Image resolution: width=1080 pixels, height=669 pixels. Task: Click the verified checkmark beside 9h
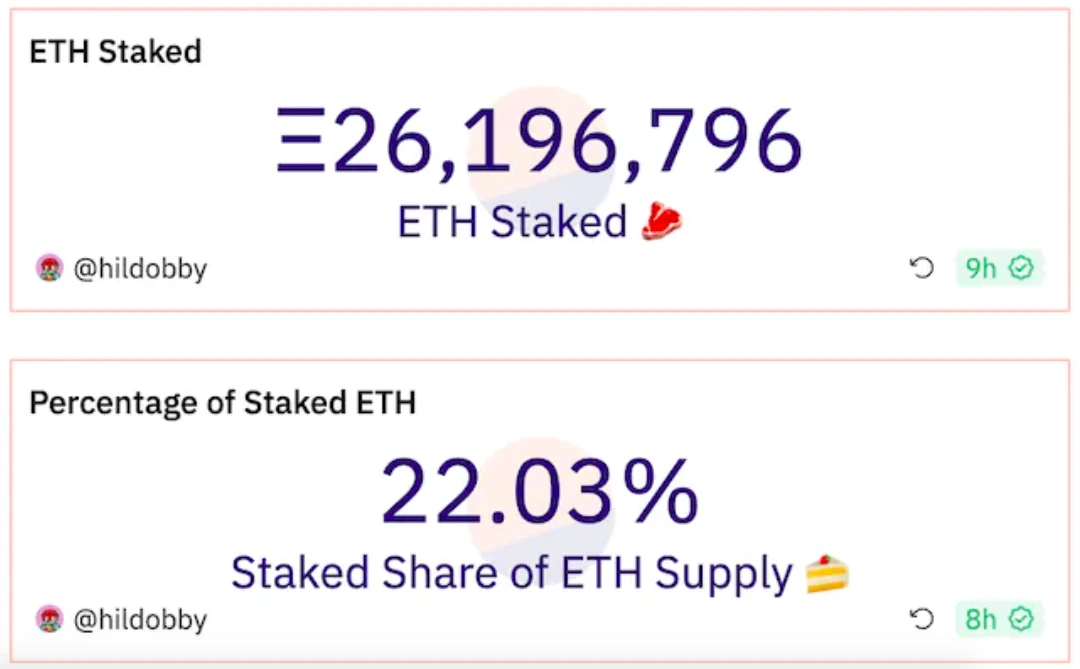pyautogui.click(x=1021, y=268)
